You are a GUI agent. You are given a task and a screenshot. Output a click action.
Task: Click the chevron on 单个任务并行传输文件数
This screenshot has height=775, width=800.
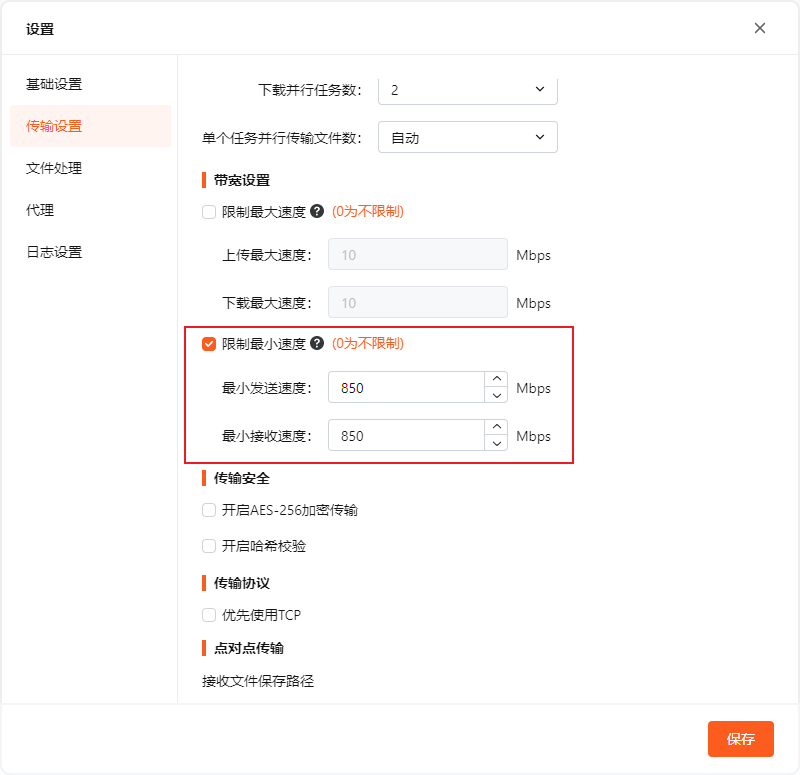[540, 137]
